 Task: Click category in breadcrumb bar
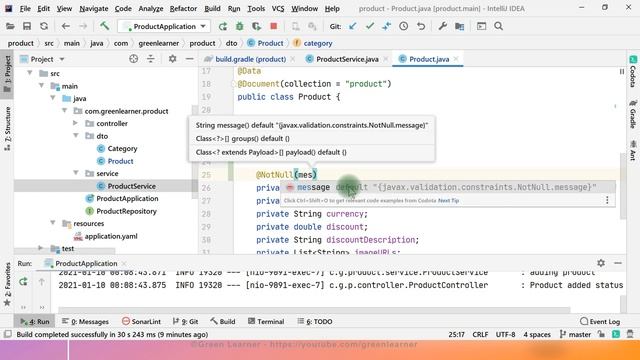318,43
